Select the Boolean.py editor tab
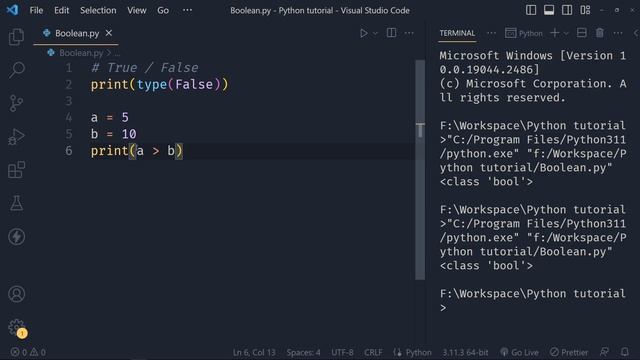 tap(76, 33)
